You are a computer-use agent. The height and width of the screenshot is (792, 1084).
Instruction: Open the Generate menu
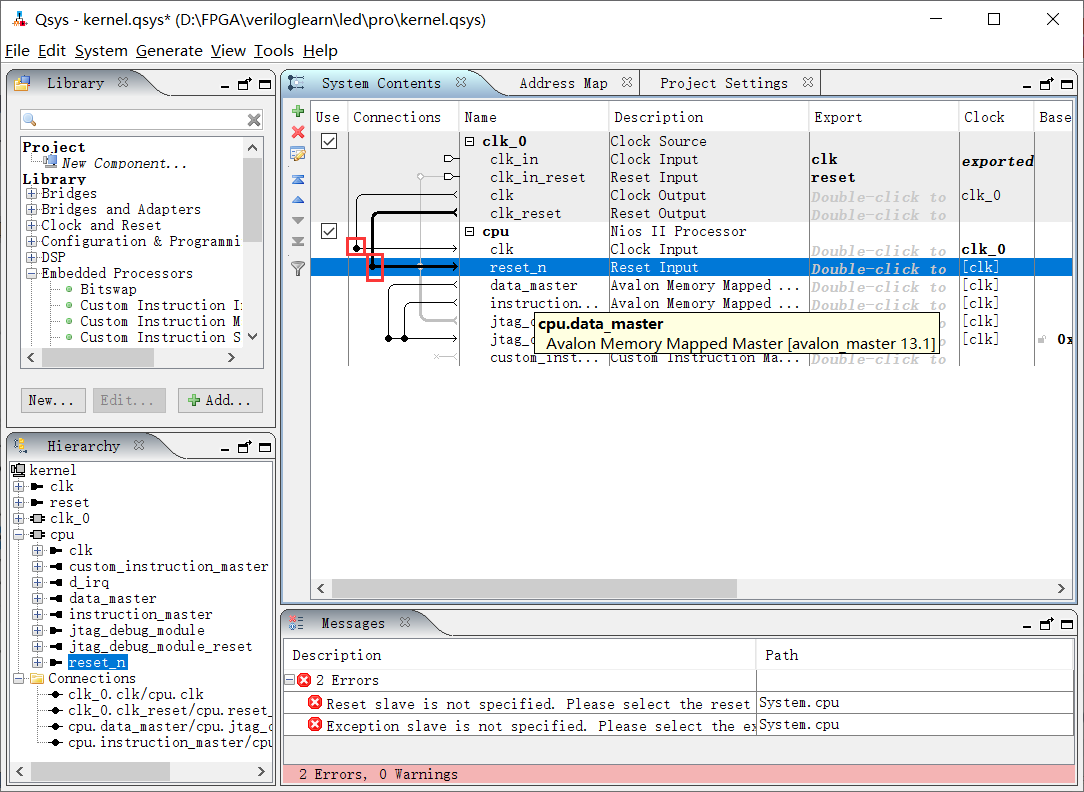click(x=169, y=51)
